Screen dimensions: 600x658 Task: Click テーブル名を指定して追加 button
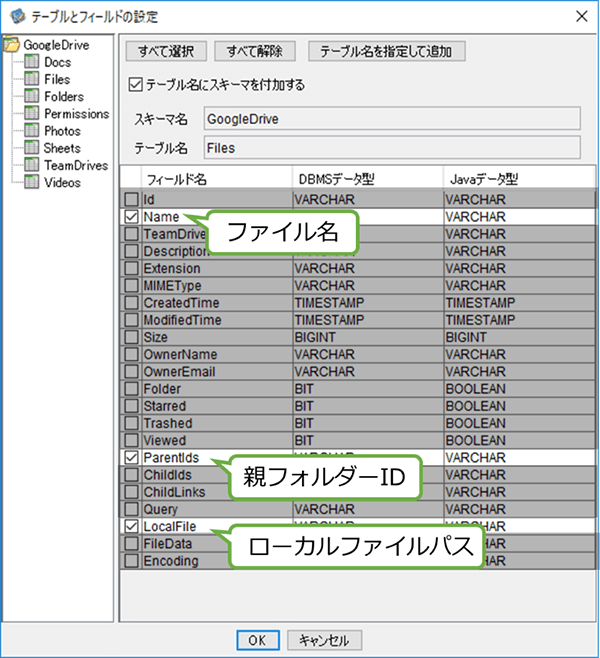pos(386,51)
